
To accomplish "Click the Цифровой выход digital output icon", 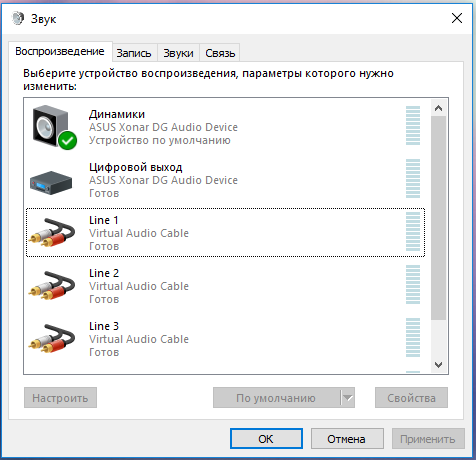I will coord(51,183).
